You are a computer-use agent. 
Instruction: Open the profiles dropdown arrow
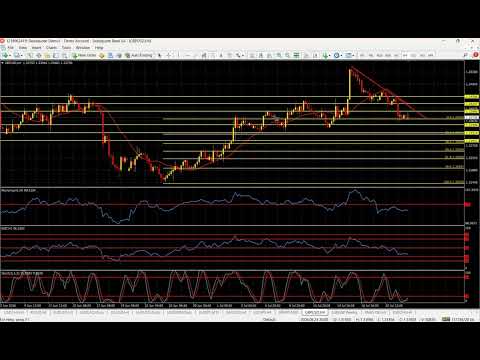point(22,55)
